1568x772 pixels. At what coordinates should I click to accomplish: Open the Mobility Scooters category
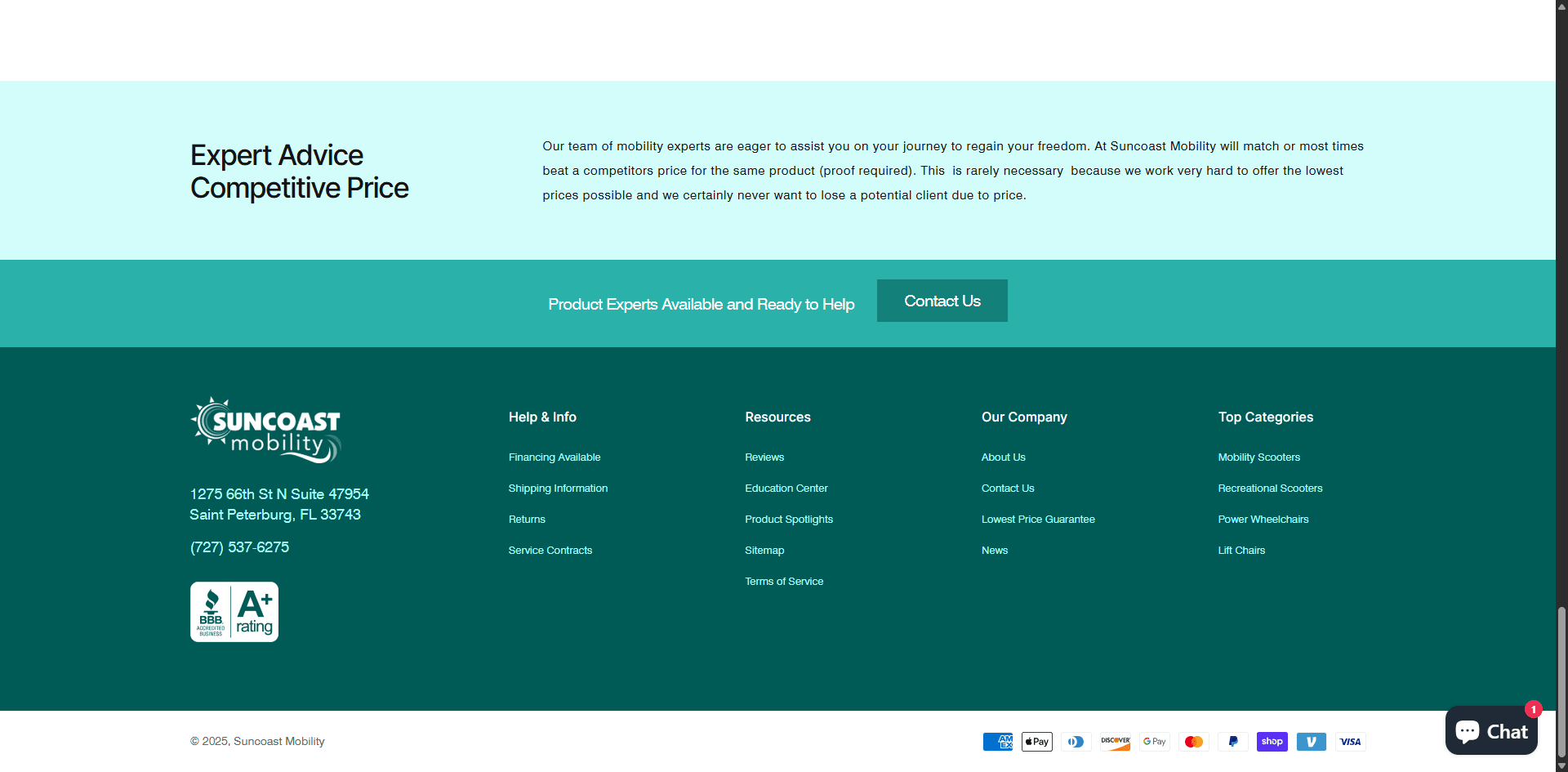(1258, 457)
